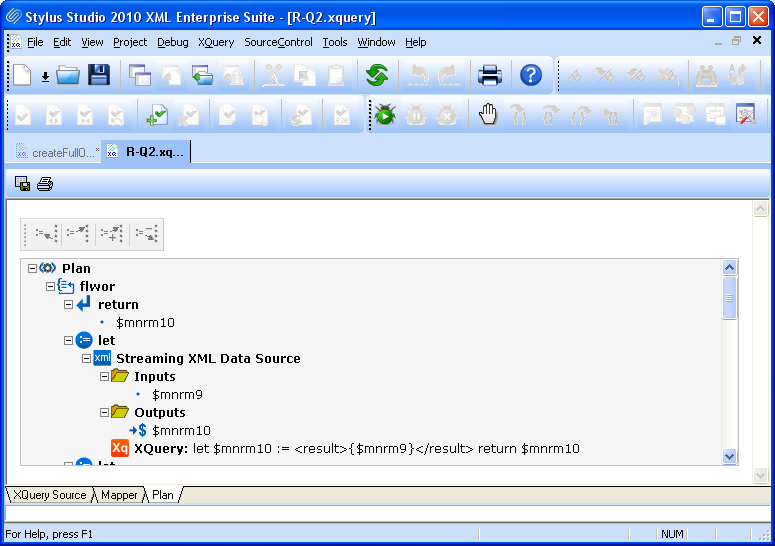Open the Debug menu
Image resolution: width=775 pixels, height=546 pixels.
tap(172, 42)
